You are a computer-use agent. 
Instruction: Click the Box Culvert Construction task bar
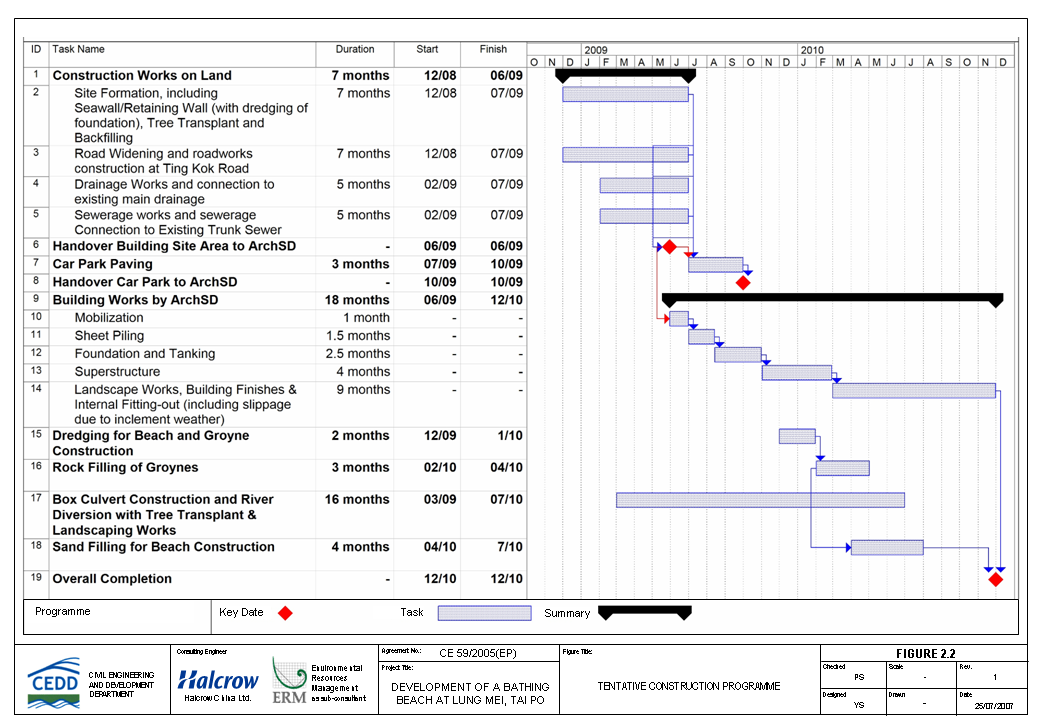coord(760,500)
